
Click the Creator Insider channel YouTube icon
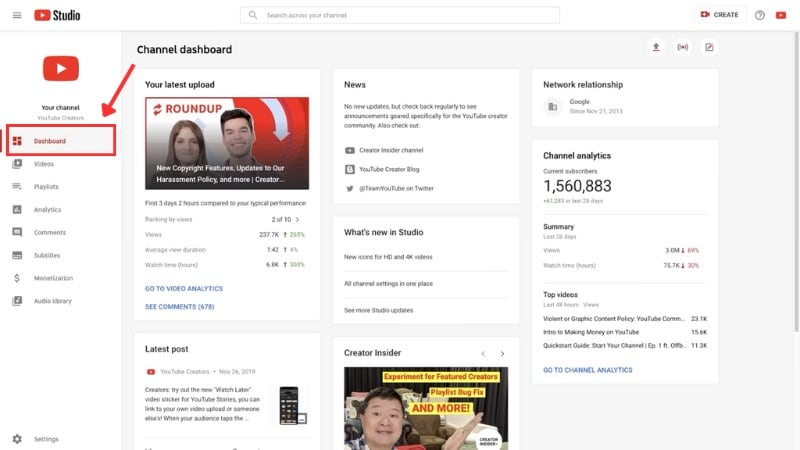tap(349, 151)
